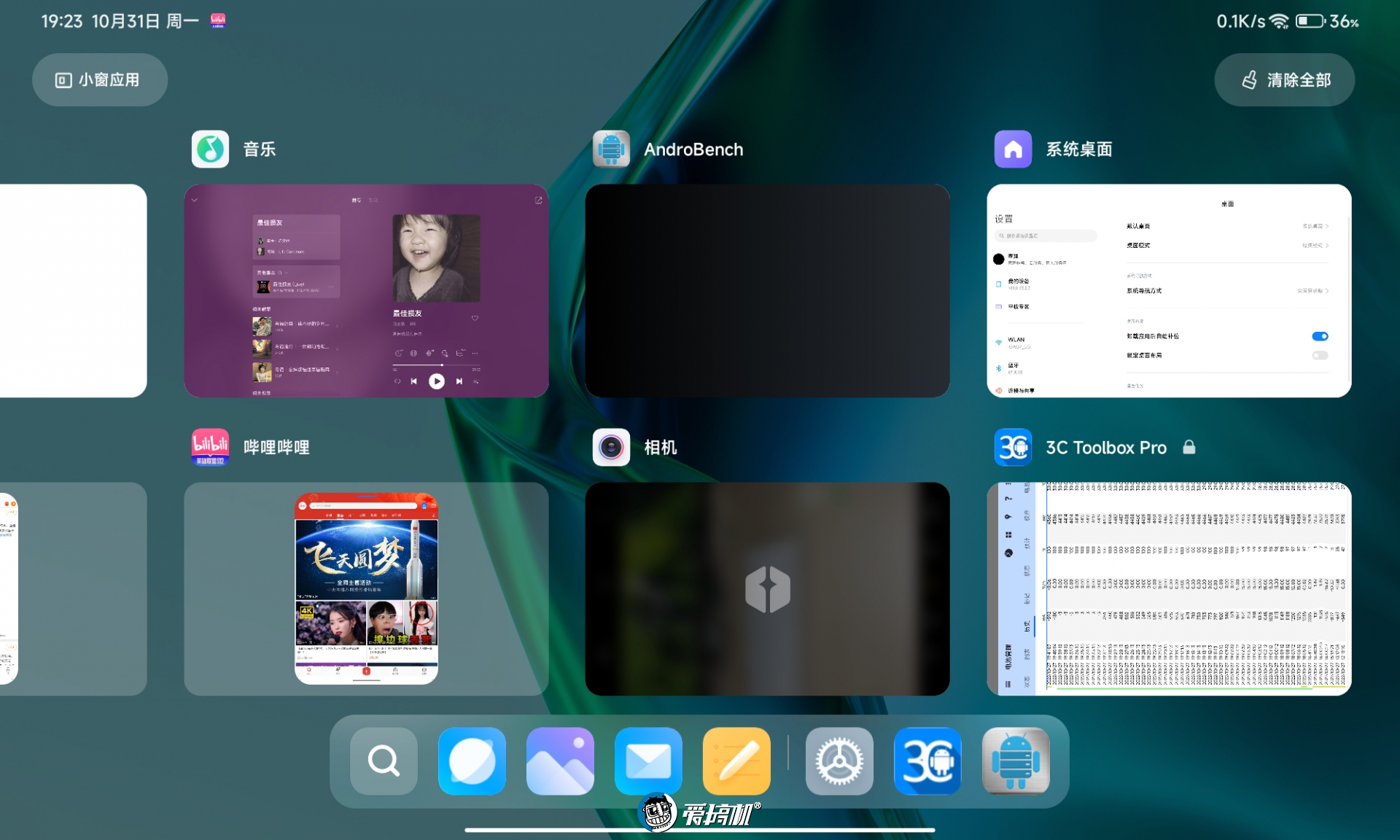
Task: Open the Mail app from the dock
Action: pos(648,761)
